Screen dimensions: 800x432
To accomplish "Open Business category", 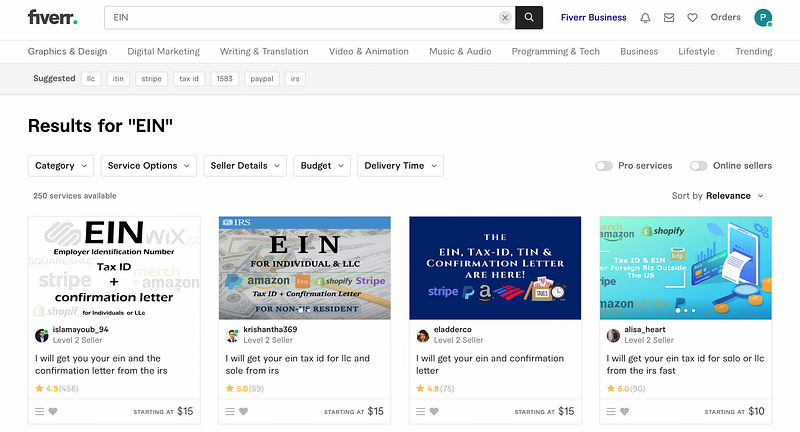I will click(x=639, y=52).
